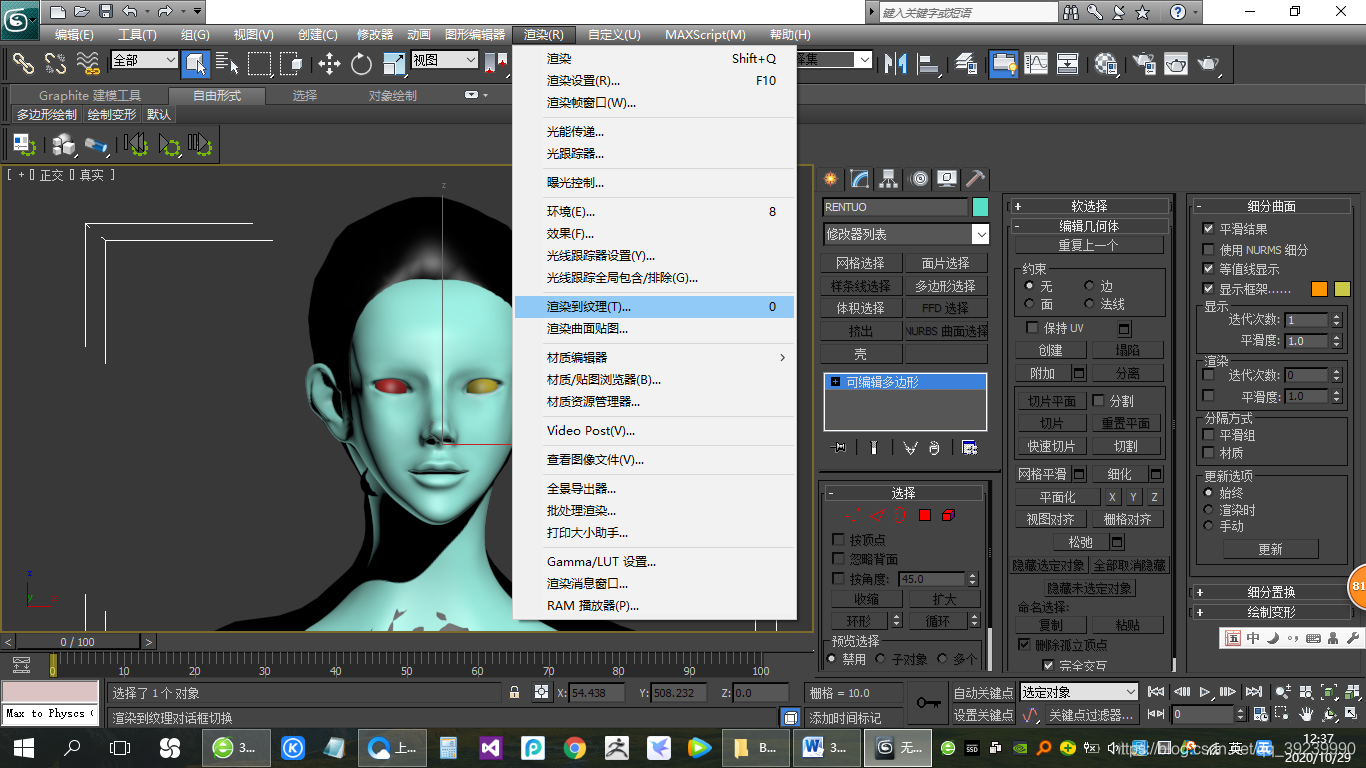The image size is (1366, 768).
Task: Click the Unlink Selection icon
Action: [56, 64]
